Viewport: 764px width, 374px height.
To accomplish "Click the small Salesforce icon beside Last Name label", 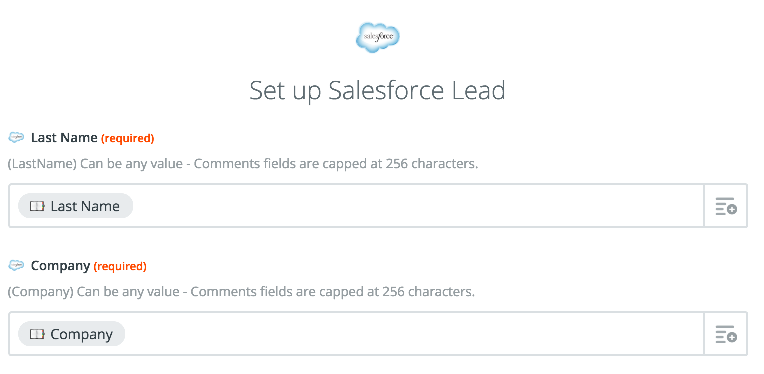I will (16, 138).
